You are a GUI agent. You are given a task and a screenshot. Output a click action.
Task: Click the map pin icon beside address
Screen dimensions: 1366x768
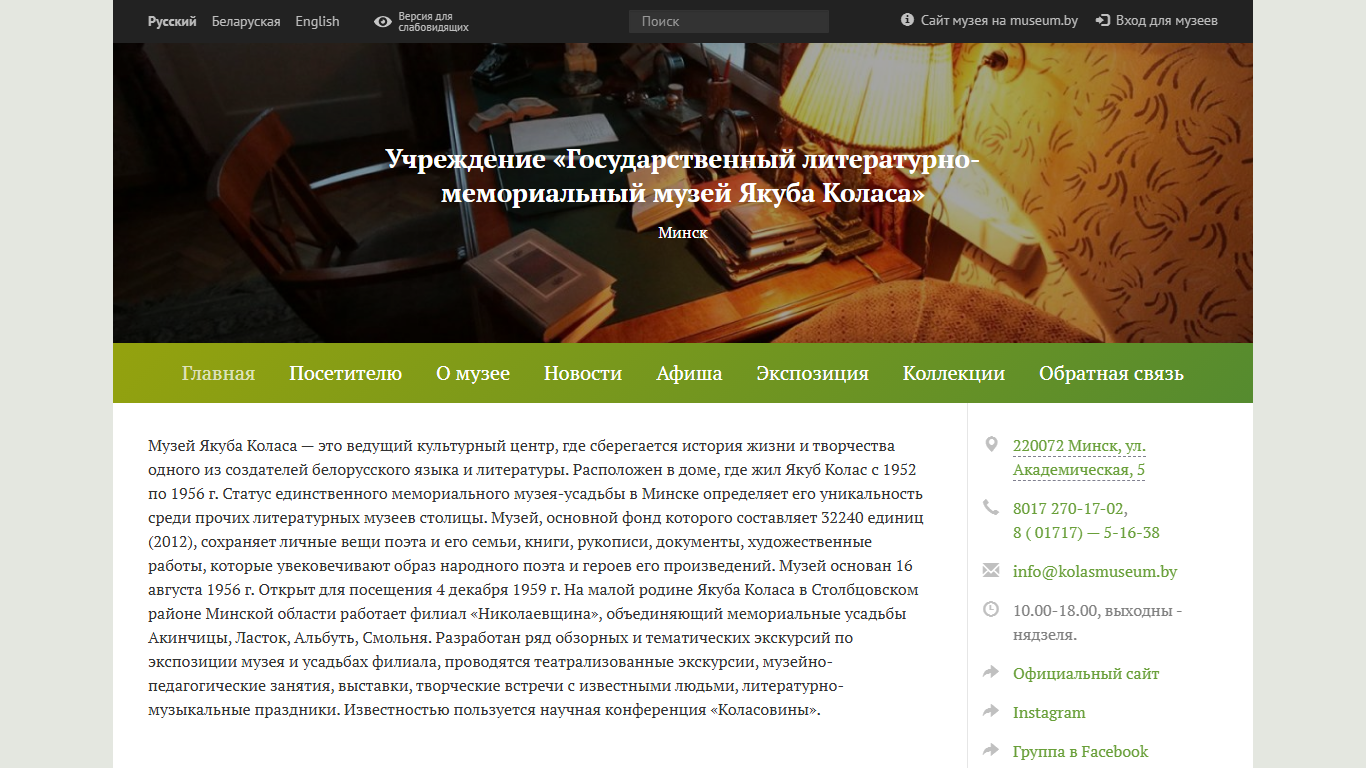[x=991, y=444]
